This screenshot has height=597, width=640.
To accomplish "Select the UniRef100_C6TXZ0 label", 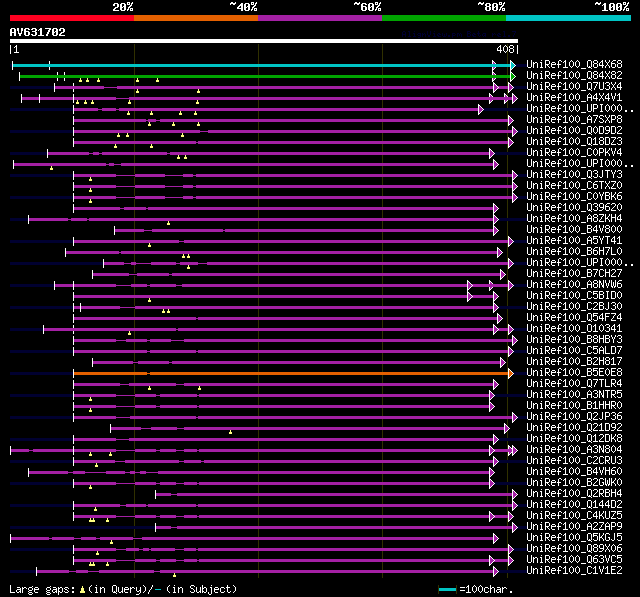I will click(x=574, y=186).
